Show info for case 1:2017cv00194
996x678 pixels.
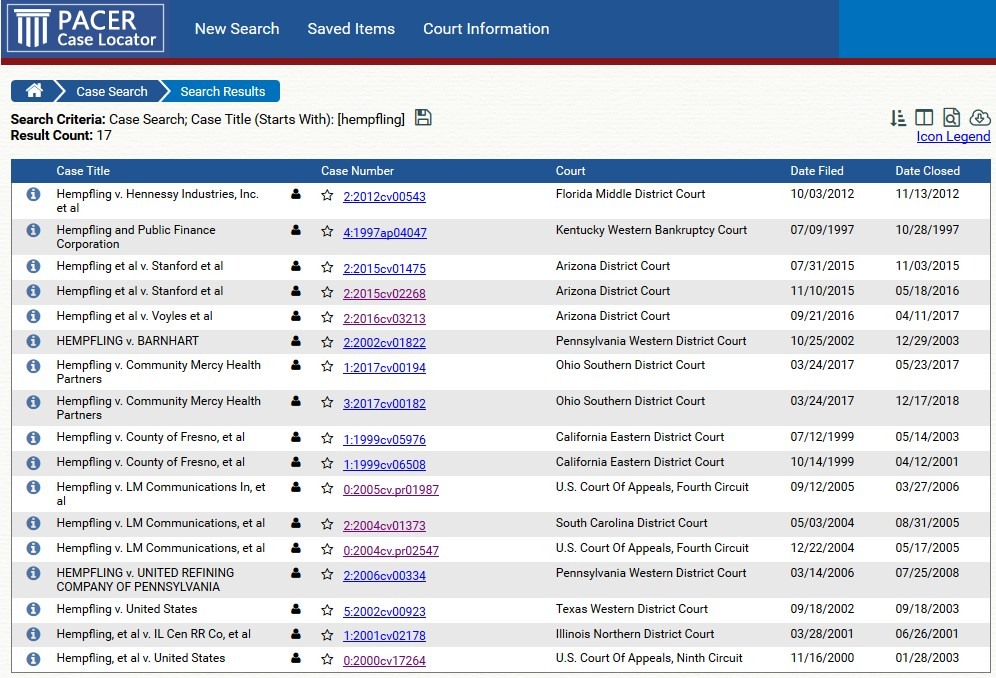tap(34, 366)
